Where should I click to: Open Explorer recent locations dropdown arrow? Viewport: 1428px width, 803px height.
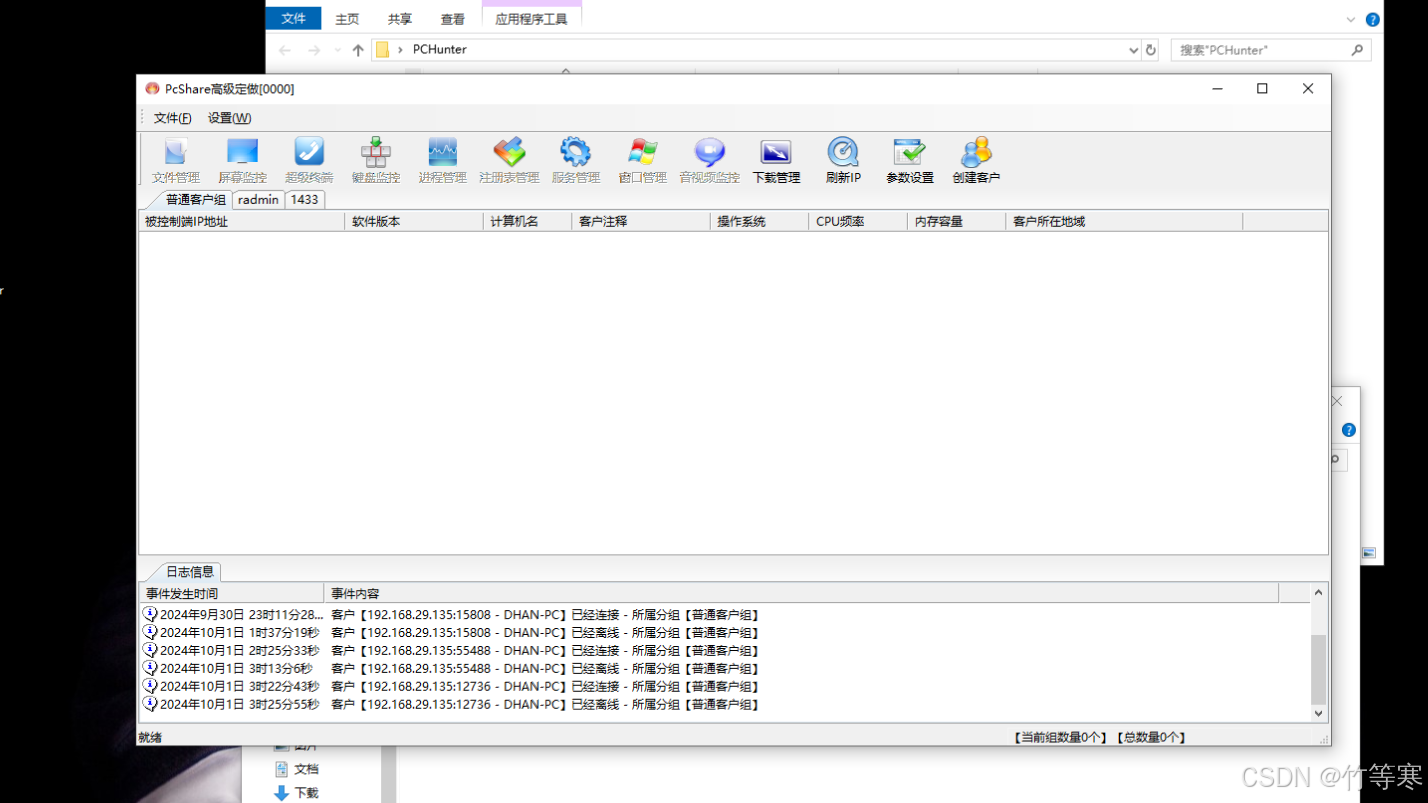coord(337,50)
